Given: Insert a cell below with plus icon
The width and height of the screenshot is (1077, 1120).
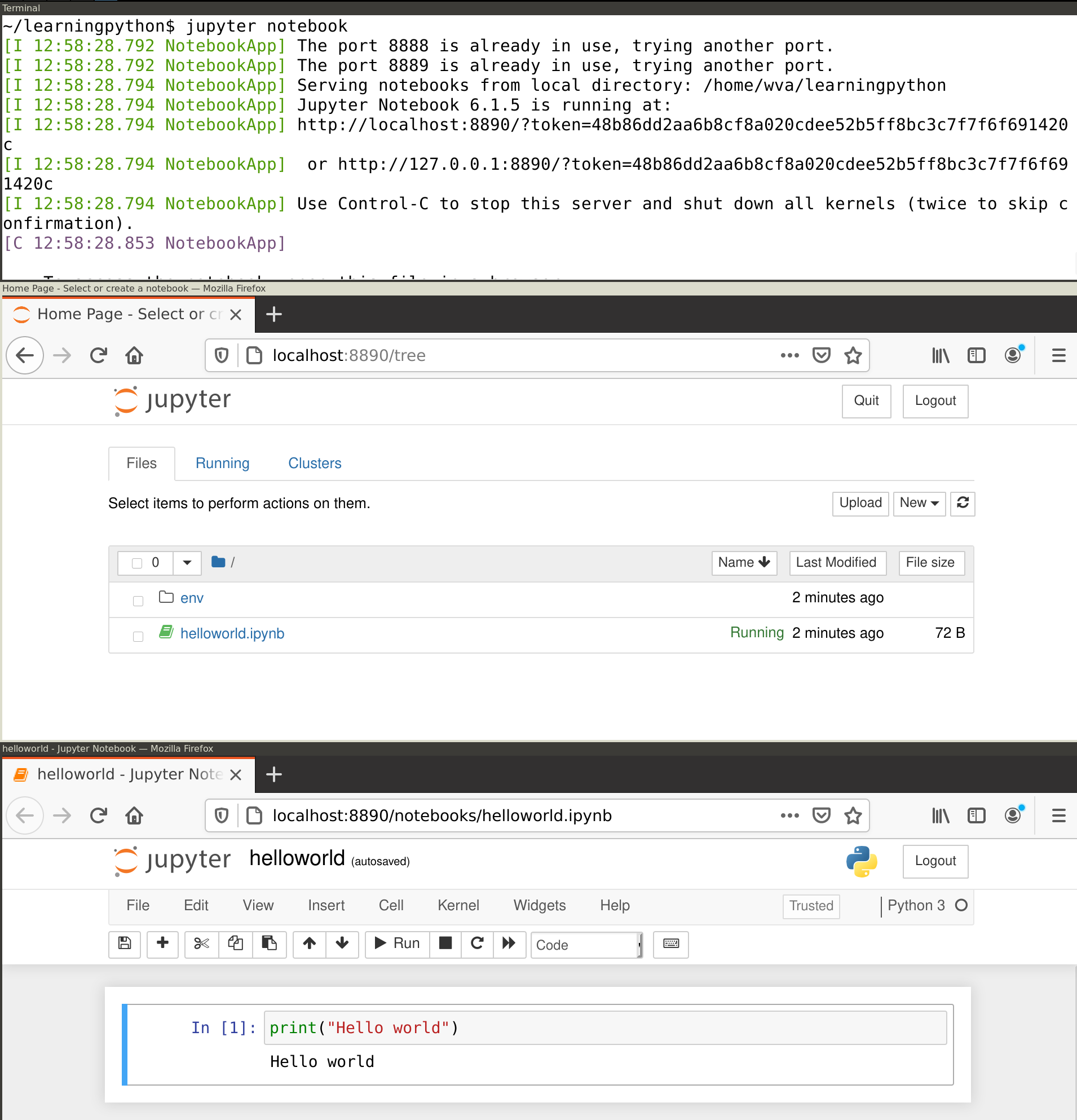Looking at the screenshot, I should tap(162, 943).
